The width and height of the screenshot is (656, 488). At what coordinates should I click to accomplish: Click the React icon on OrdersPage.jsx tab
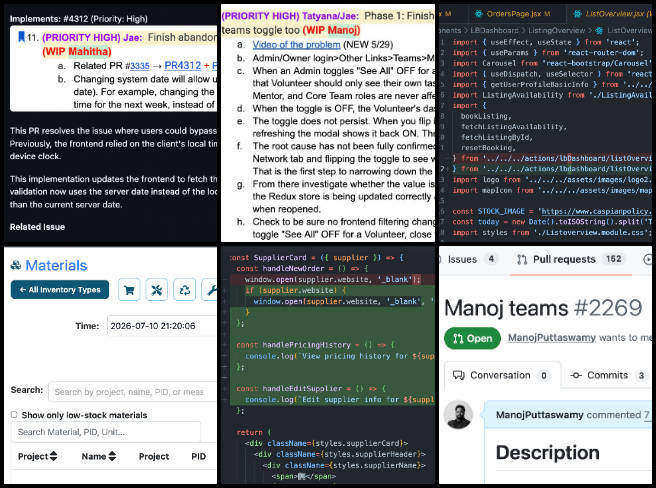click(x=479, y=14)
